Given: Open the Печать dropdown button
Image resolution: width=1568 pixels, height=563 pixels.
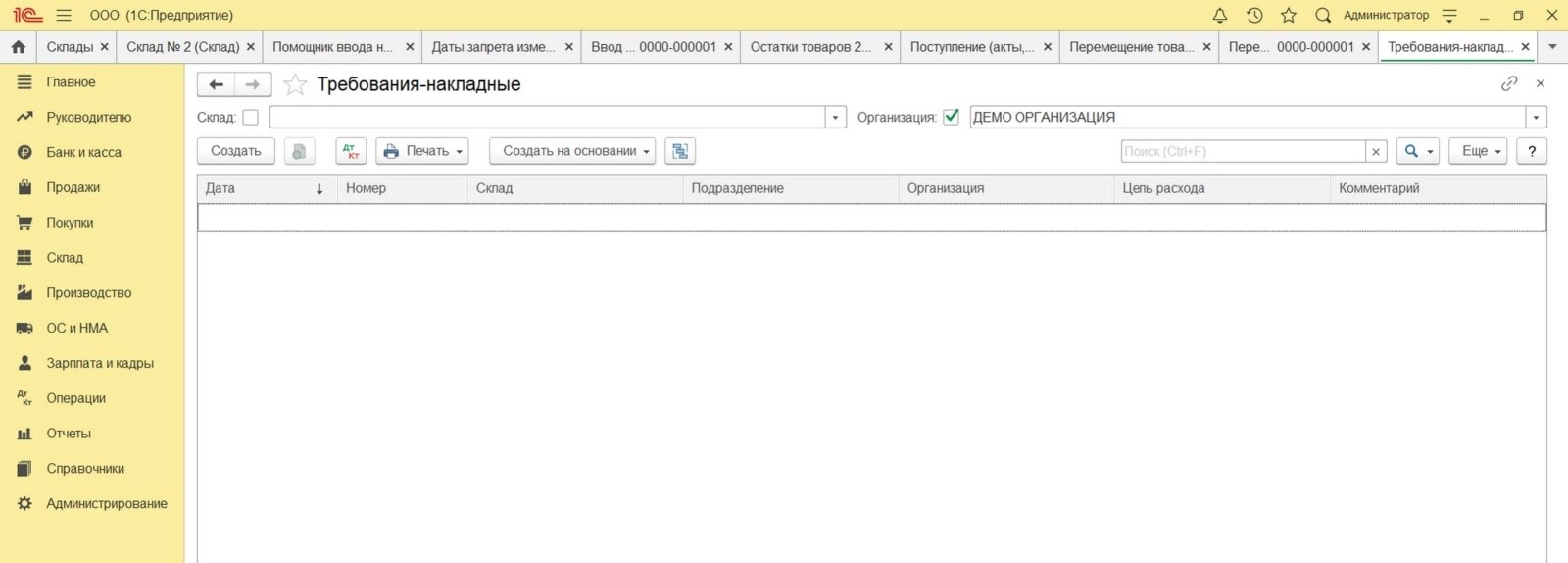Looking at the screenshot, I should click(x=422, y=151).
